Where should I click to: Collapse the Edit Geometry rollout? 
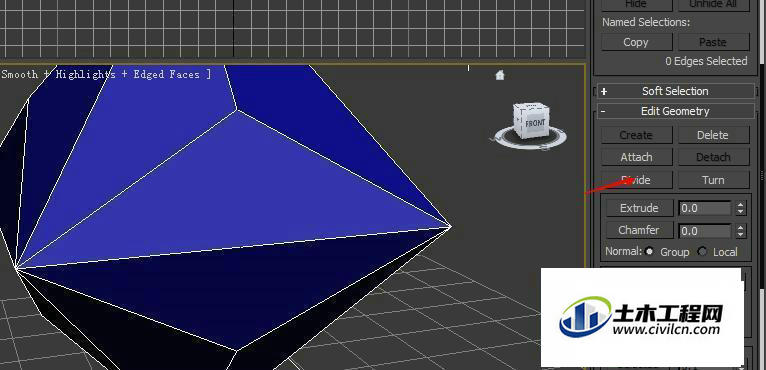[x=676, y=111]
